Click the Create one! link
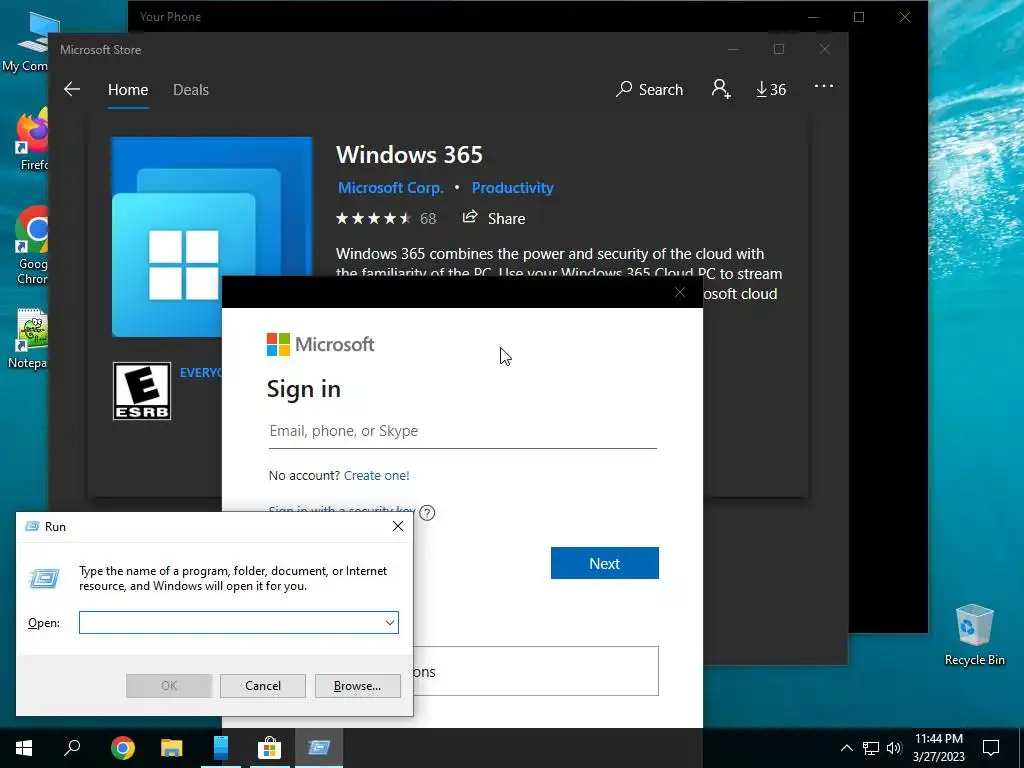The width and height of the screenshot is (1024, 768). 377,475
